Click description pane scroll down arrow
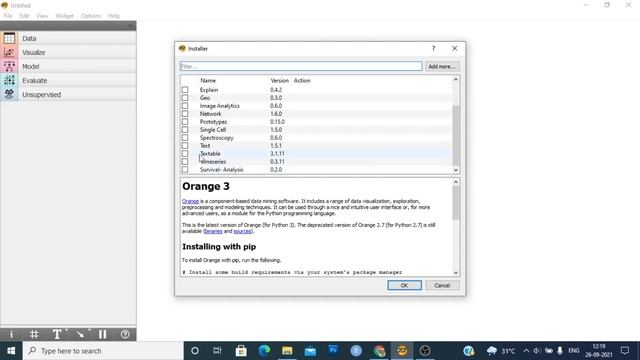Image resolution: width=640 pixels, height=360 pixels. click(x=456, y=273)
